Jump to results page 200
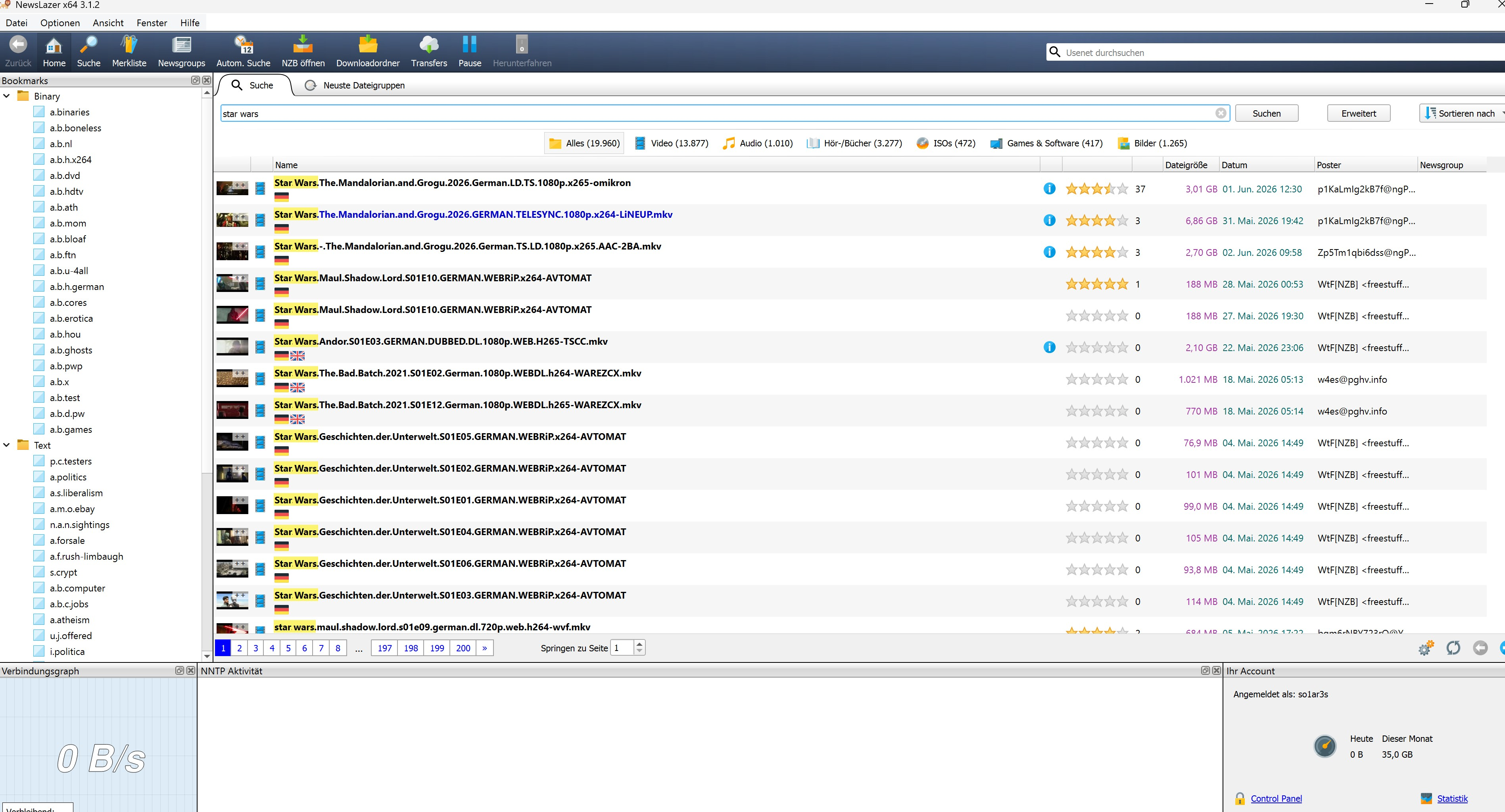The image size is (1505, 812). (x=463, y=648)
